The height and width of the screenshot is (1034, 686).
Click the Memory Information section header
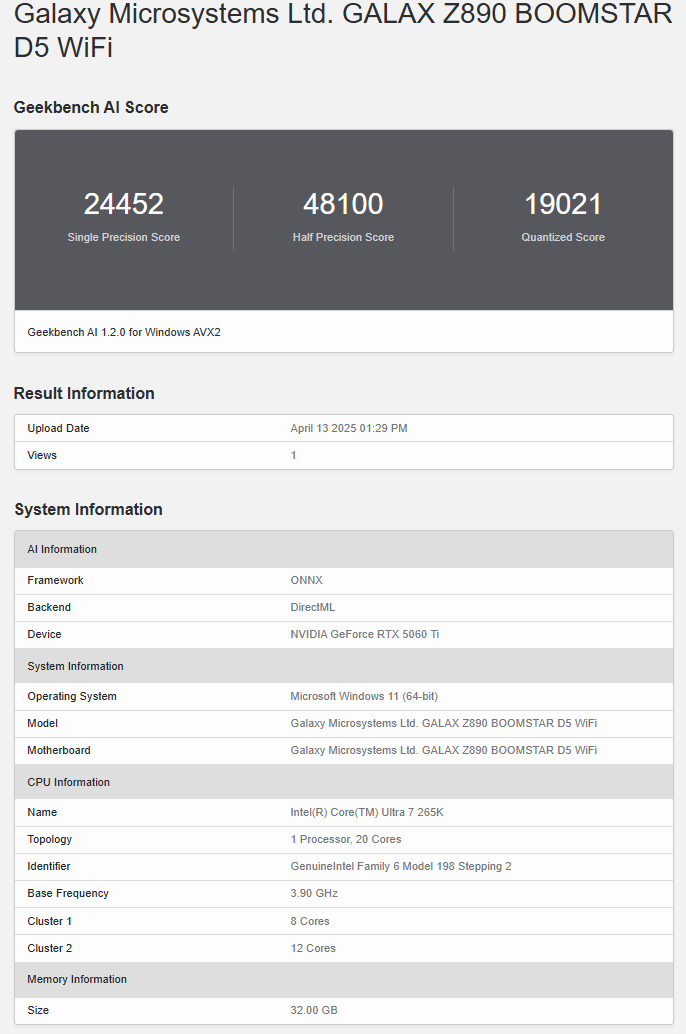click(x=344, y=979)
